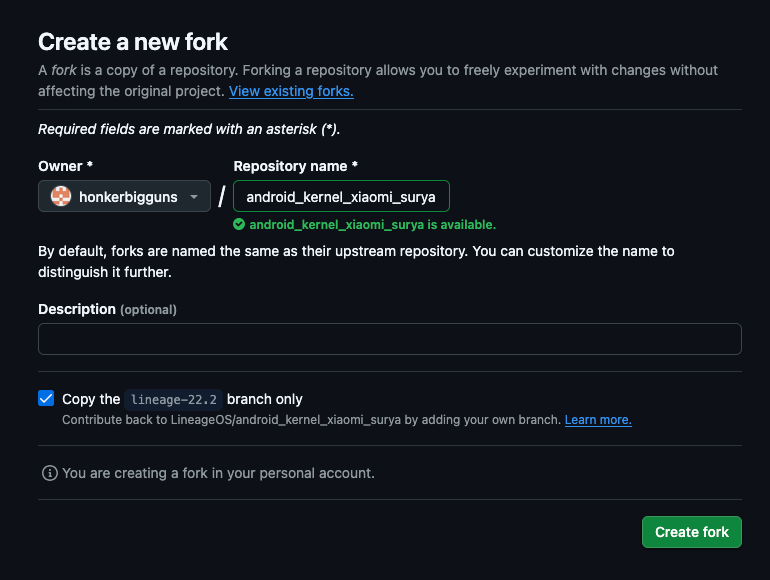Open the Learn more link
Viewport: 770px width, 580px height.
598,420
